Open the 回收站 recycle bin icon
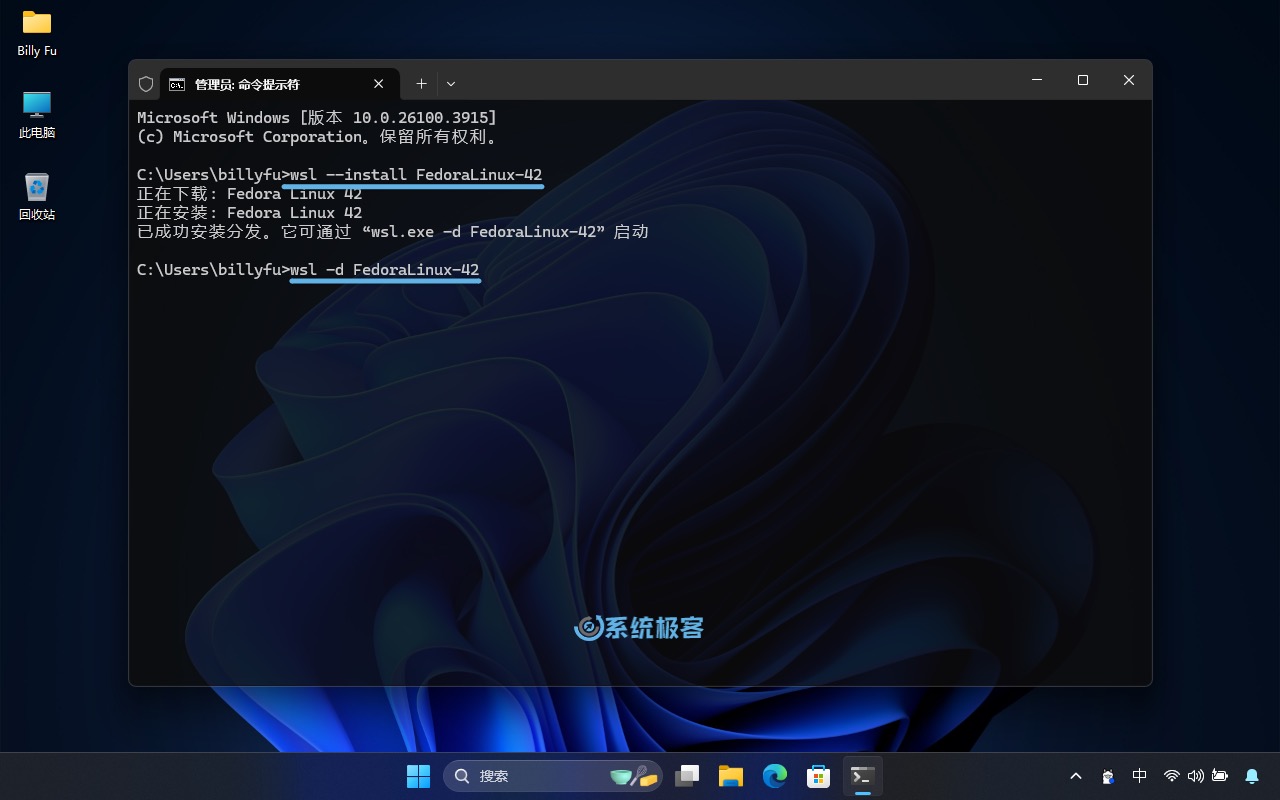The image size is (1280, 800). click(37, 197)
